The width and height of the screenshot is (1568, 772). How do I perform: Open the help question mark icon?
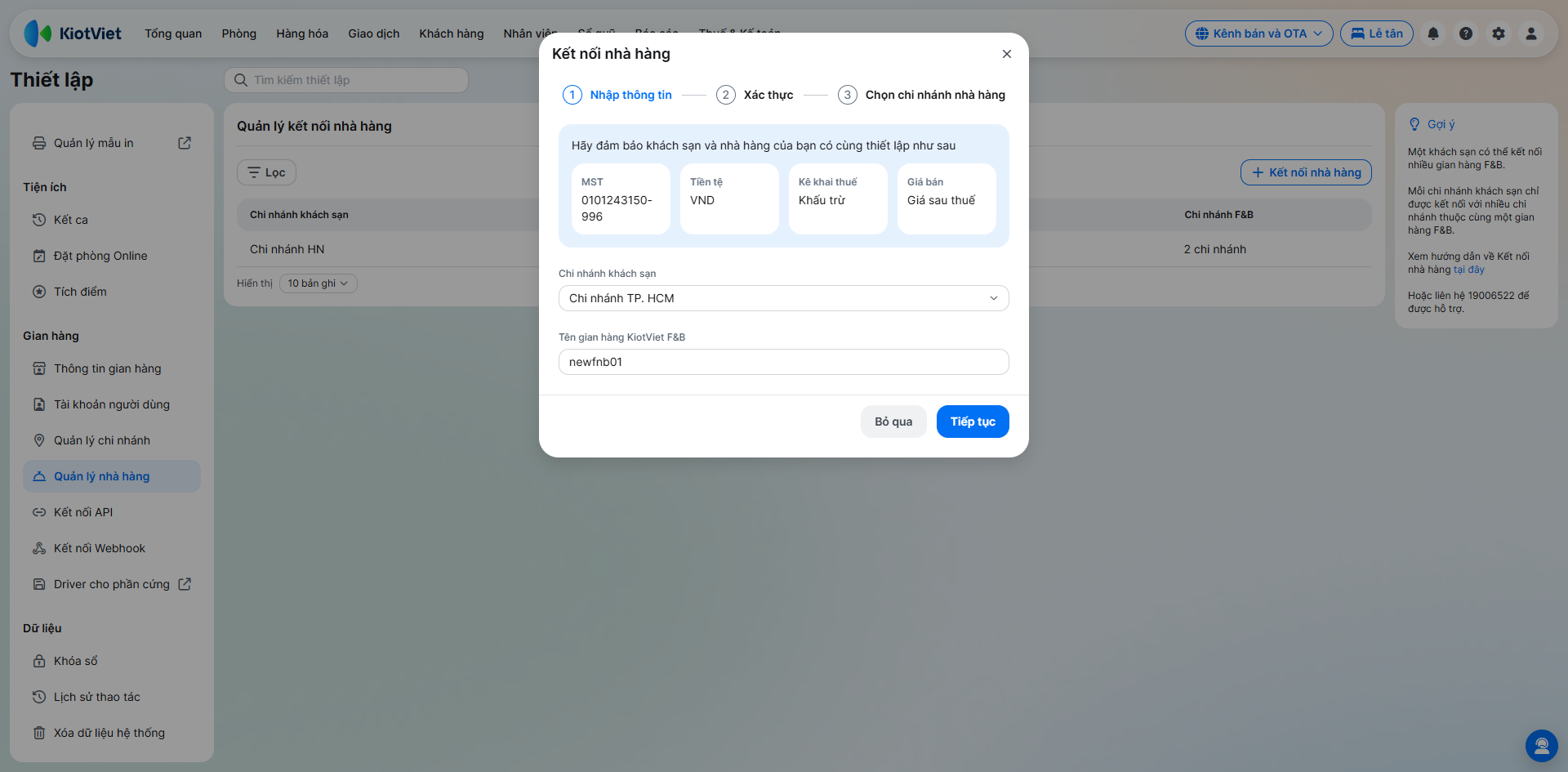tap(1466, 33)
